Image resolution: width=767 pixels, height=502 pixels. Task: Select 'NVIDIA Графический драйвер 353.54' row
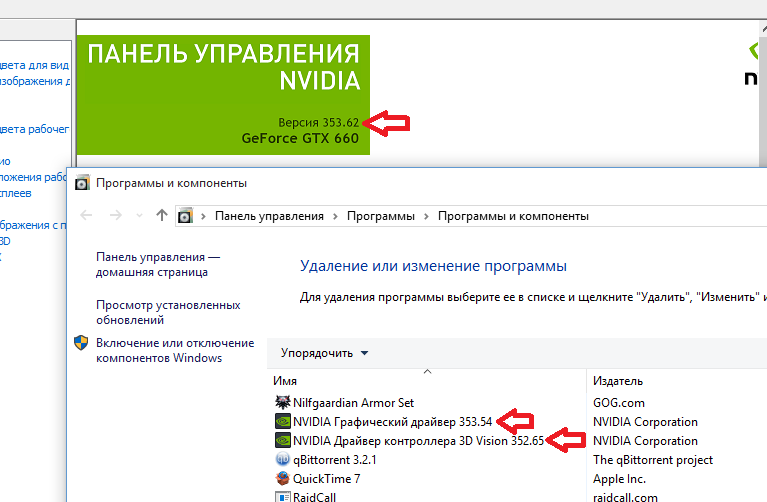(x=384, y=422)
